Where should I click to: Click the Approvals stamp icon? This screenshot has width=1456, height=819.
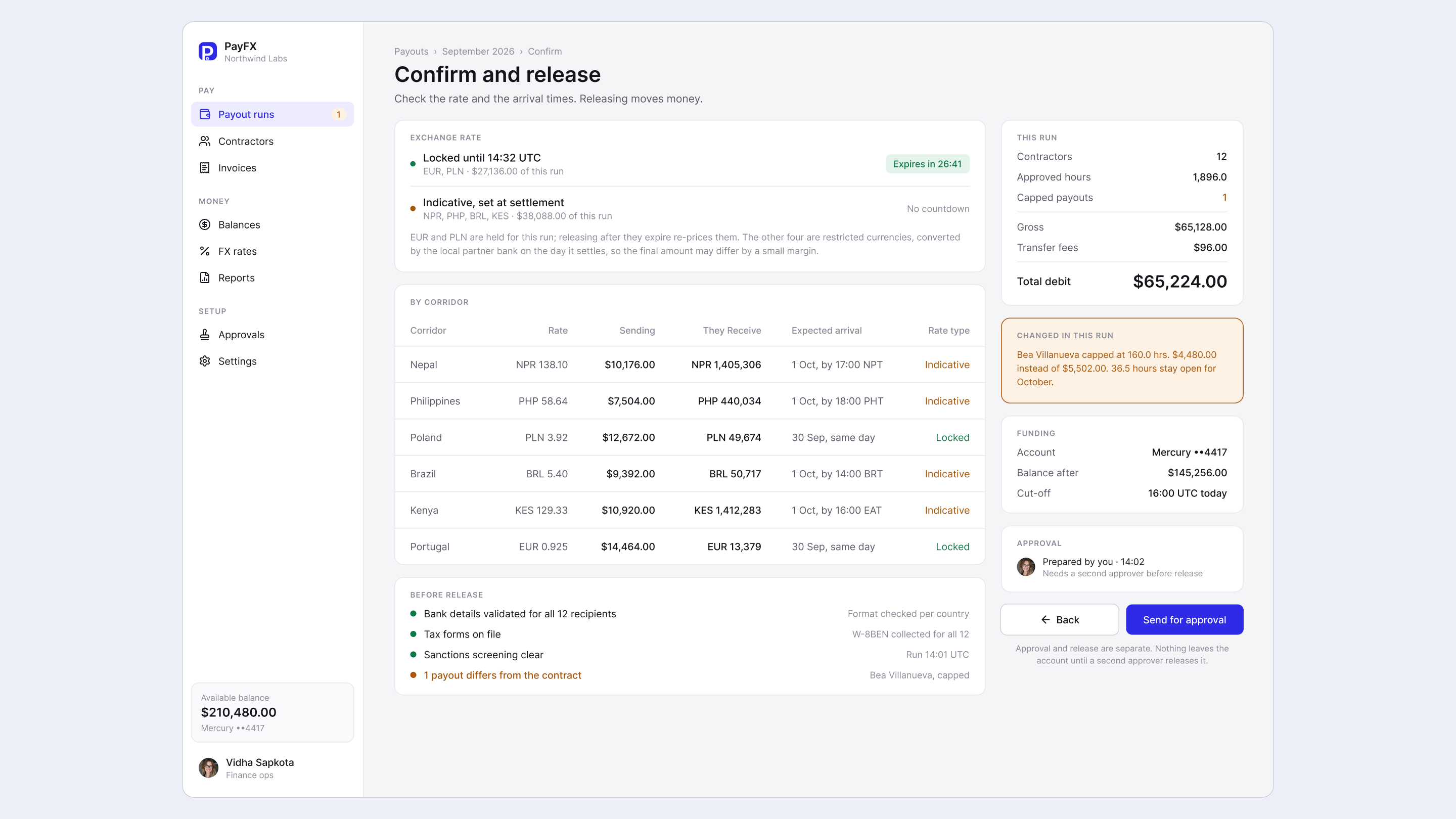click(205, 335)
